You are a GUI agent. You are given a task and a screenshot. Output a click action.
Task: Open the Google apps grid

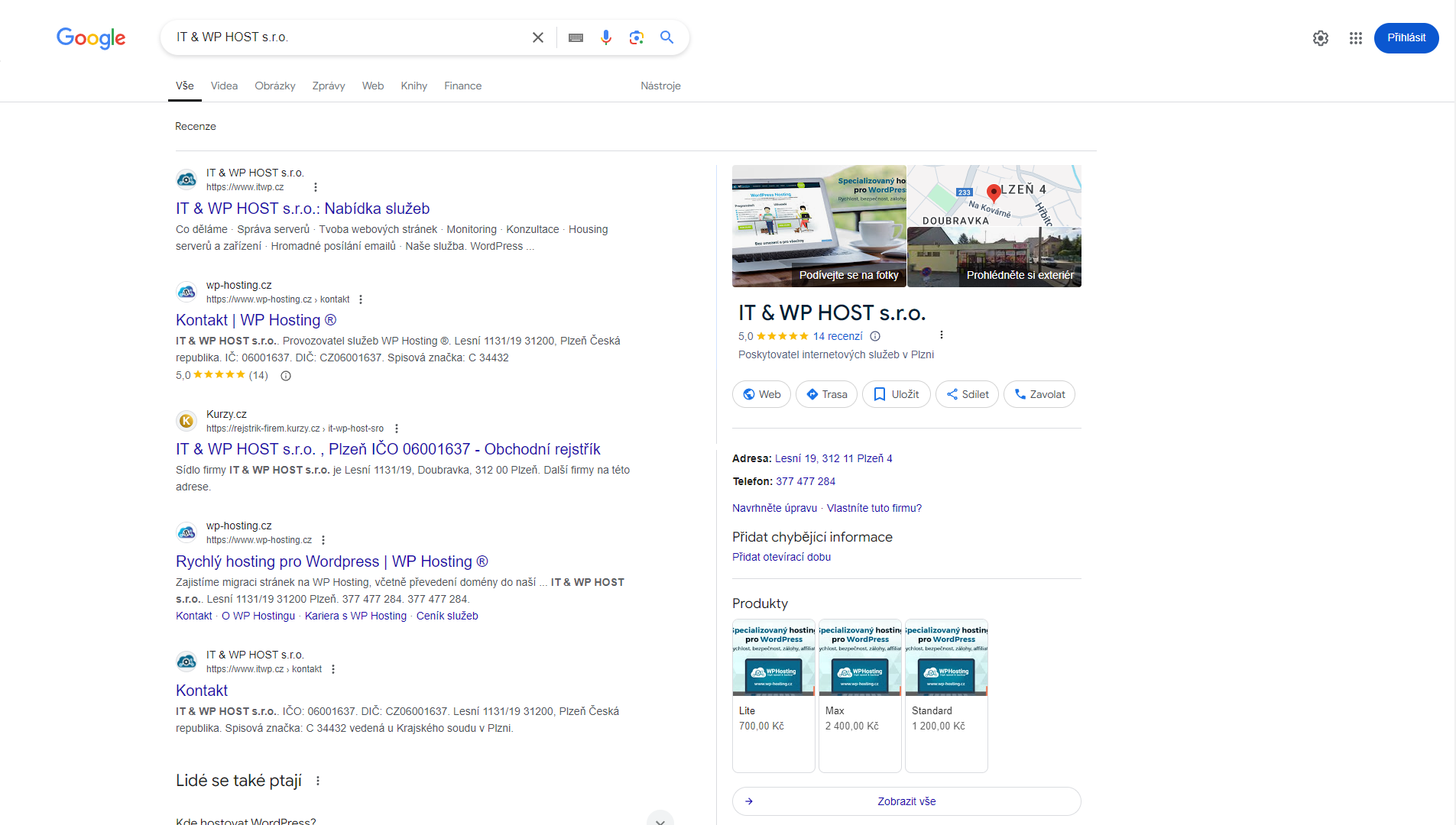(1356, 38)
